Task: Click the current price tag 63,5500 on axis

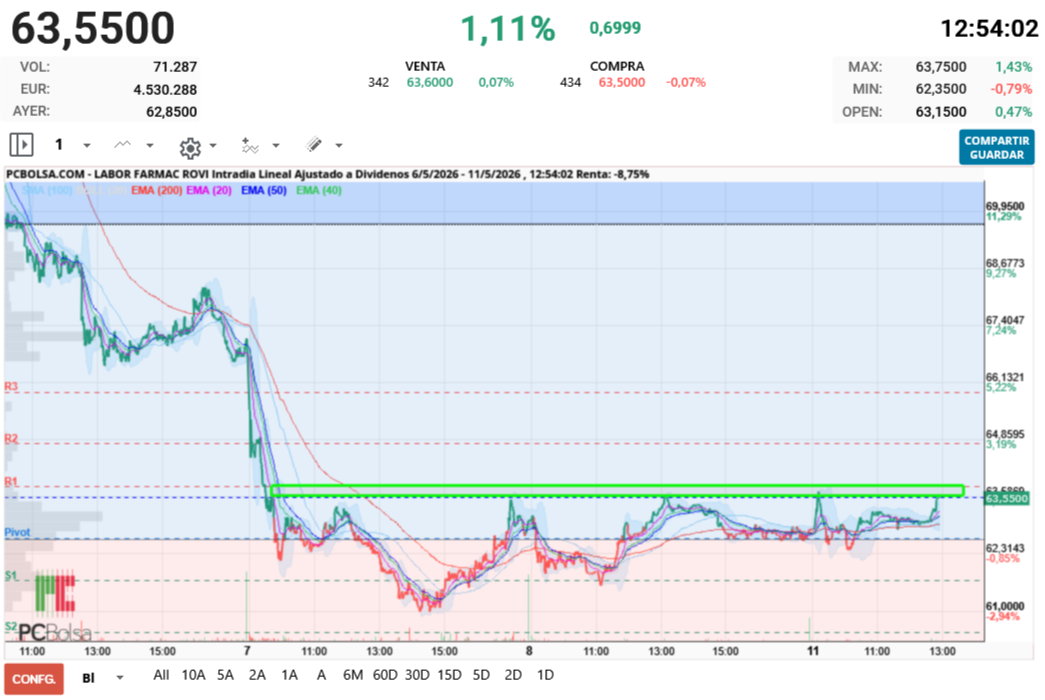Action: [1006, 498]
